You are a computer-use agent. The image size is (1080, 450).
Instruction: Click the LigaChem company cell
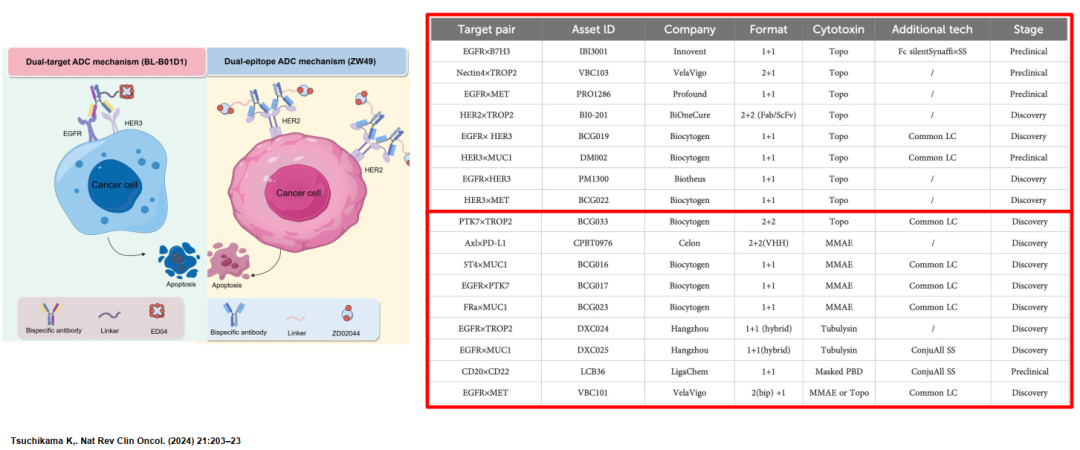tap(689, 371)
